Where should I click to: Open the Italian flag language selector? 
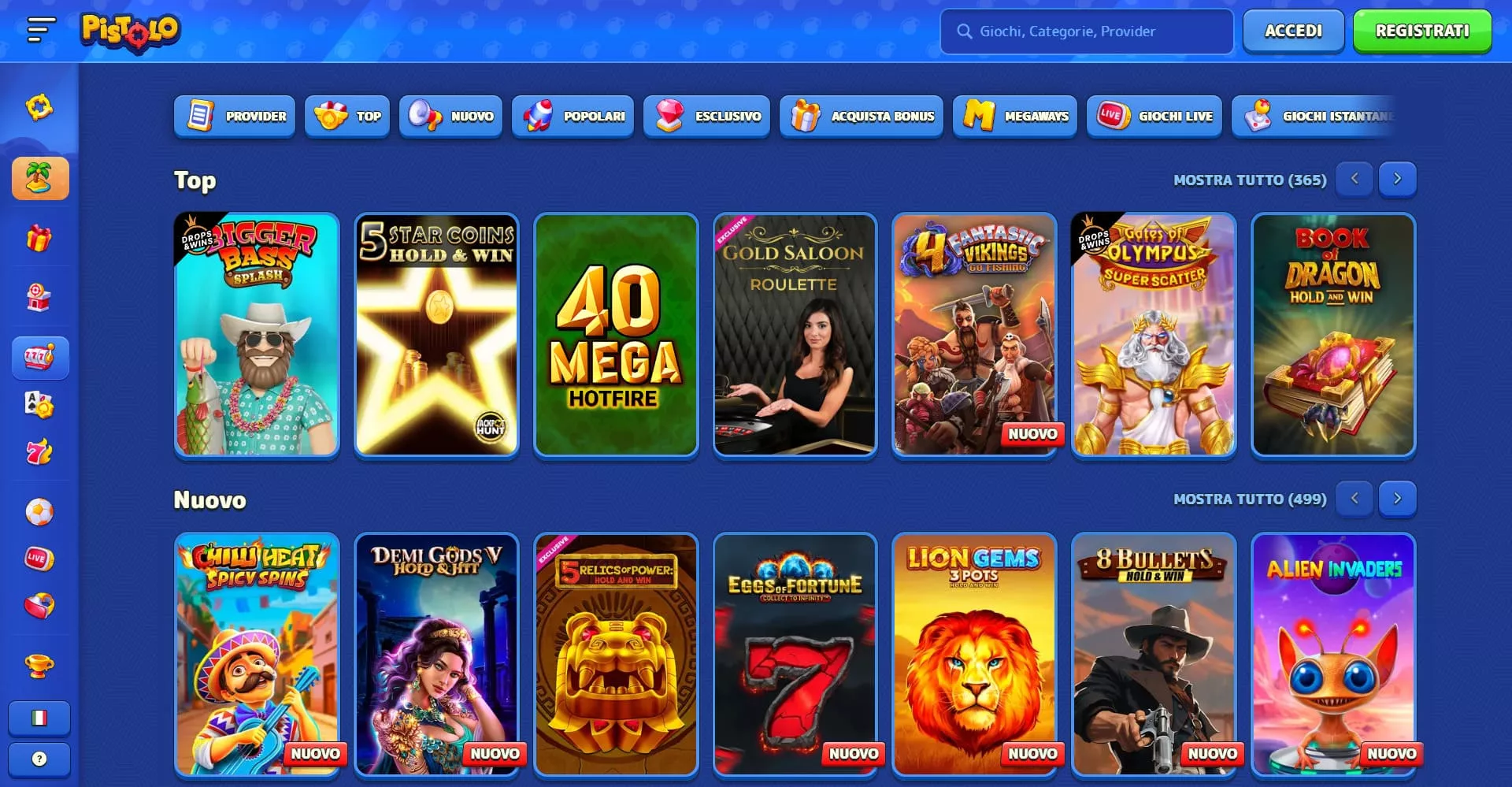tap(39, 718)
